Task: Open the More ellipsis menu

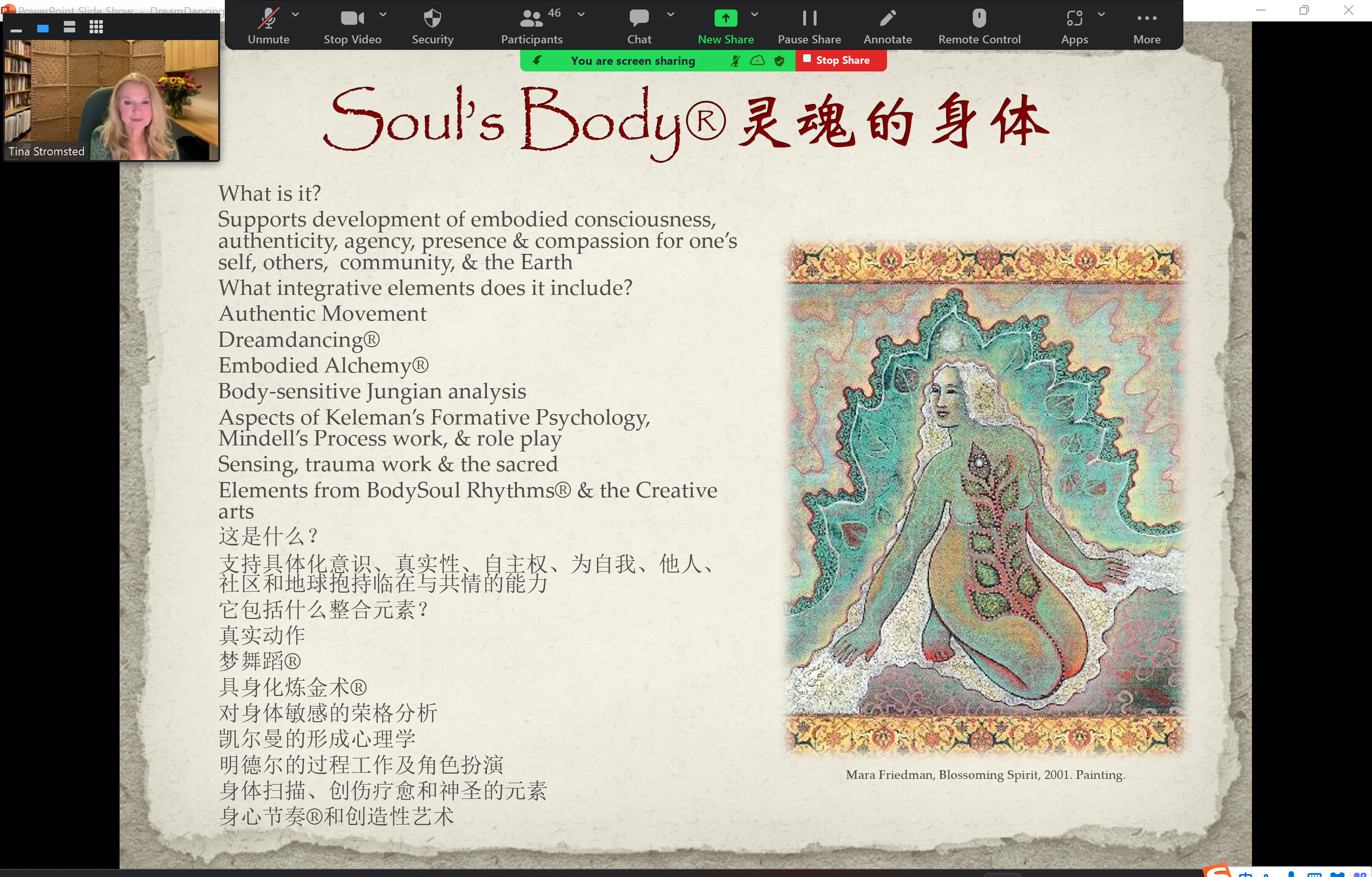Action: (x=1146, y=18)
